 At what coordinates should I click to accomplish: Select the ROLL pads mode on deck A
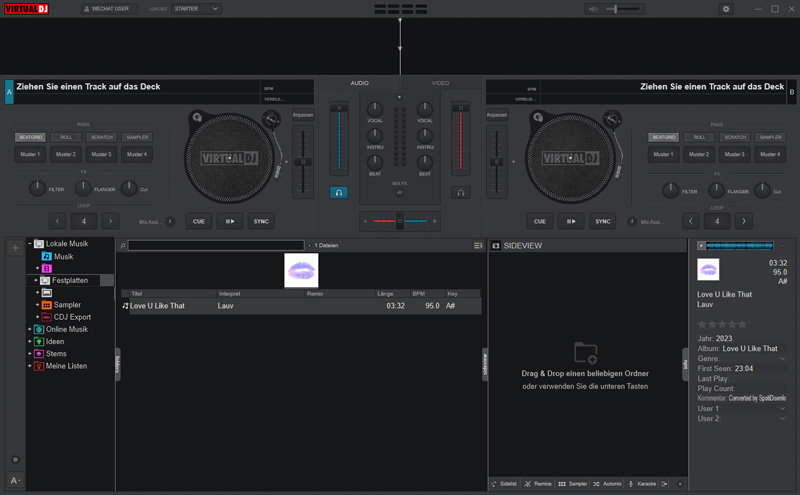point(66,137)
